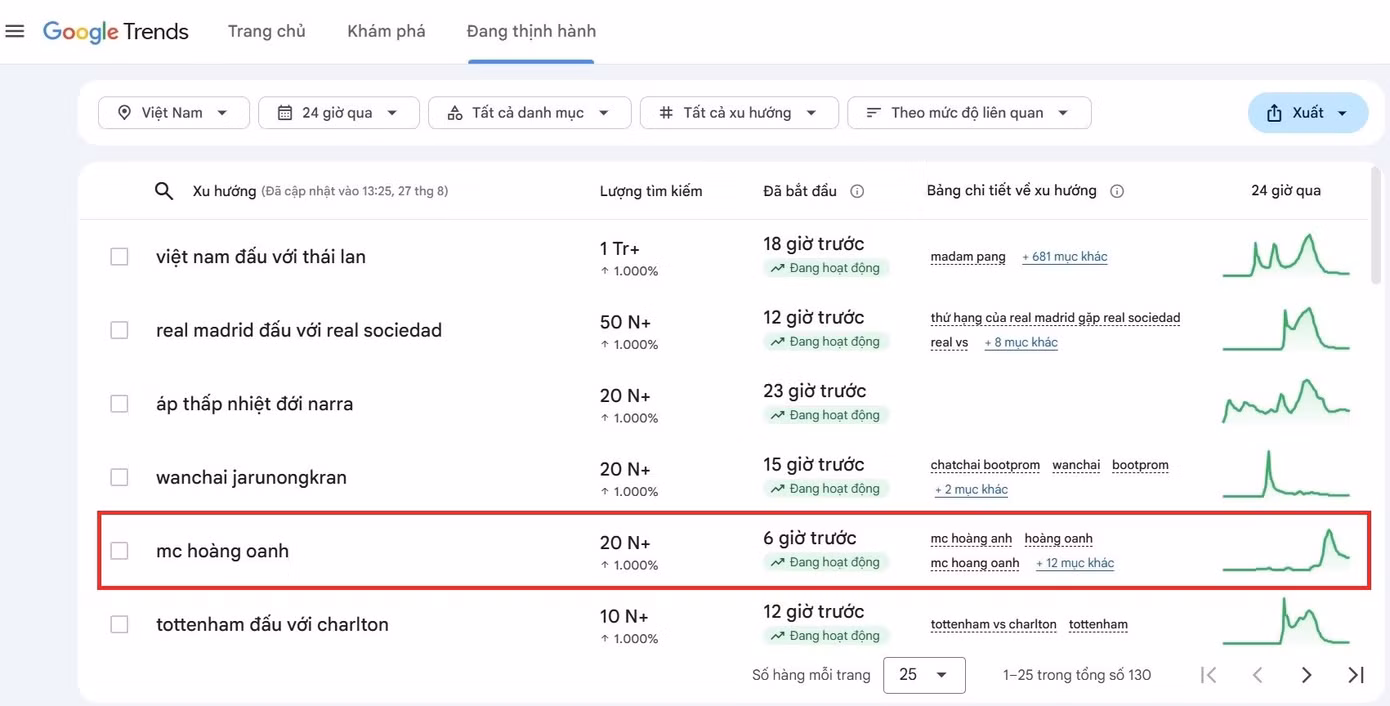This screenshot has width=1390, height=706.
Task: Jump to last page of results
Action: (x=1356, y=675)
